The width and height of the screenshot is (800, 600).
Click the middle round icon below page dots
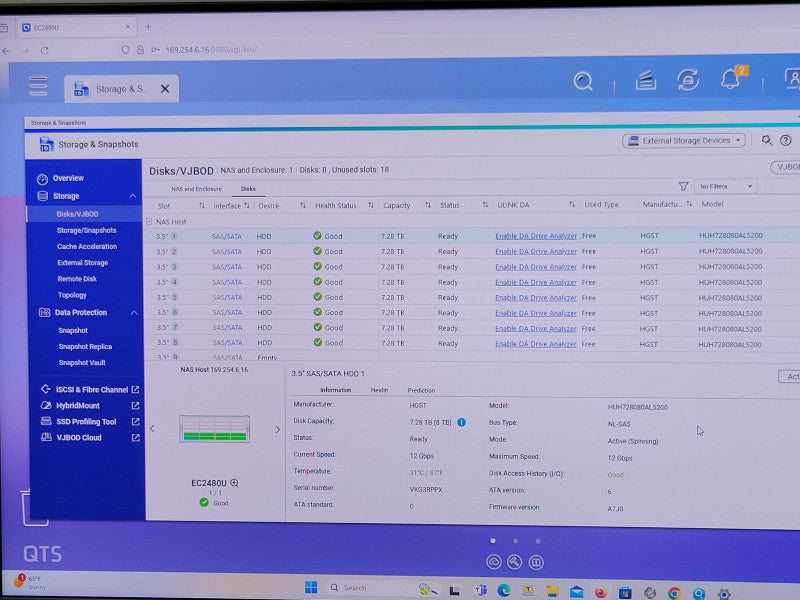514,562
